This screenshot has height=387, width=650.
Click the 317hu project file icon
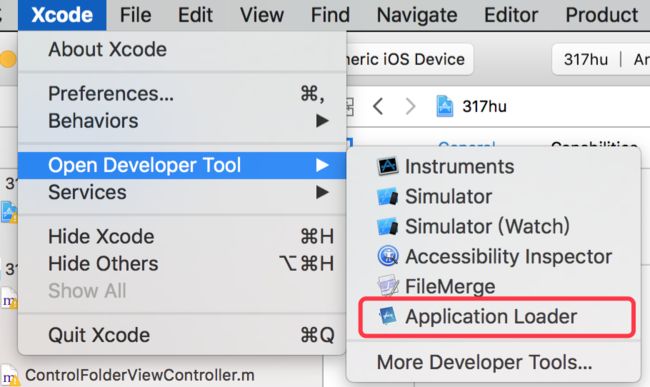coord(444,106)
